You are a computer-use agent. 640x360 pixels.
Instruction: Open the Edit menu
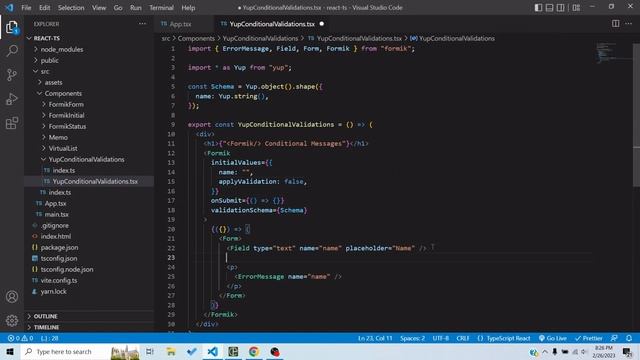(44, 7)
